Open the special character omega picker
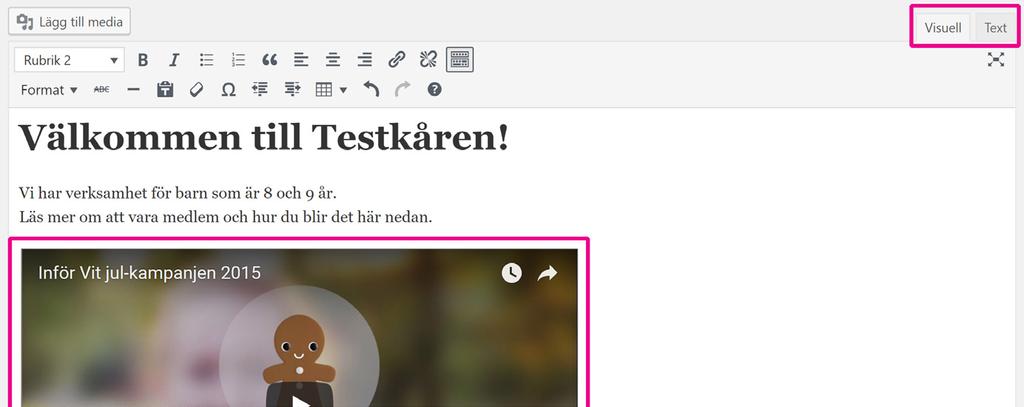 pos(228,90)
